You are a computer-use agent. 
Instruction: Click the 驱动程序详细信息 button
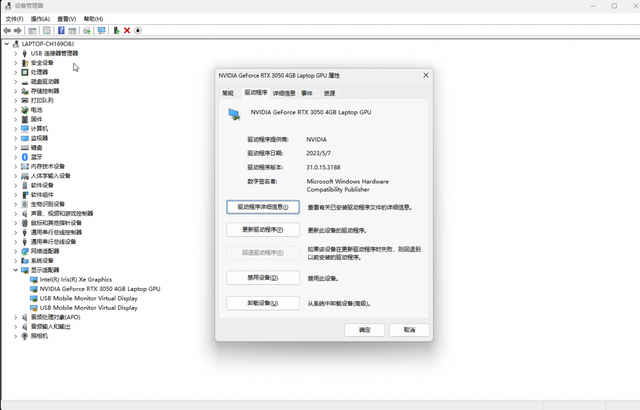pos(263,207)
